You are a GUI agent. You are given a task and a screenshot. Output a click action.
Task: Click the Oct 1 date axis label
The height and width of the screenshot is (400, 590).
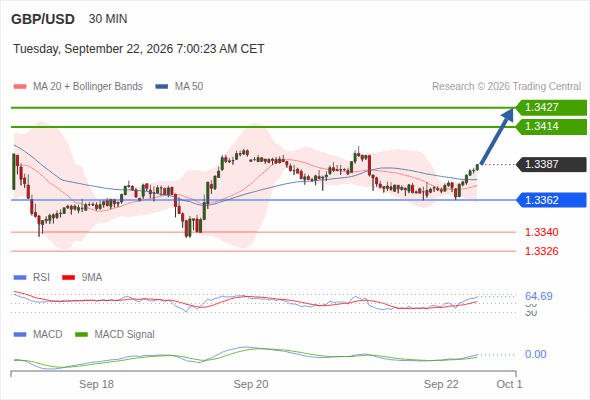tap(509, 384)
